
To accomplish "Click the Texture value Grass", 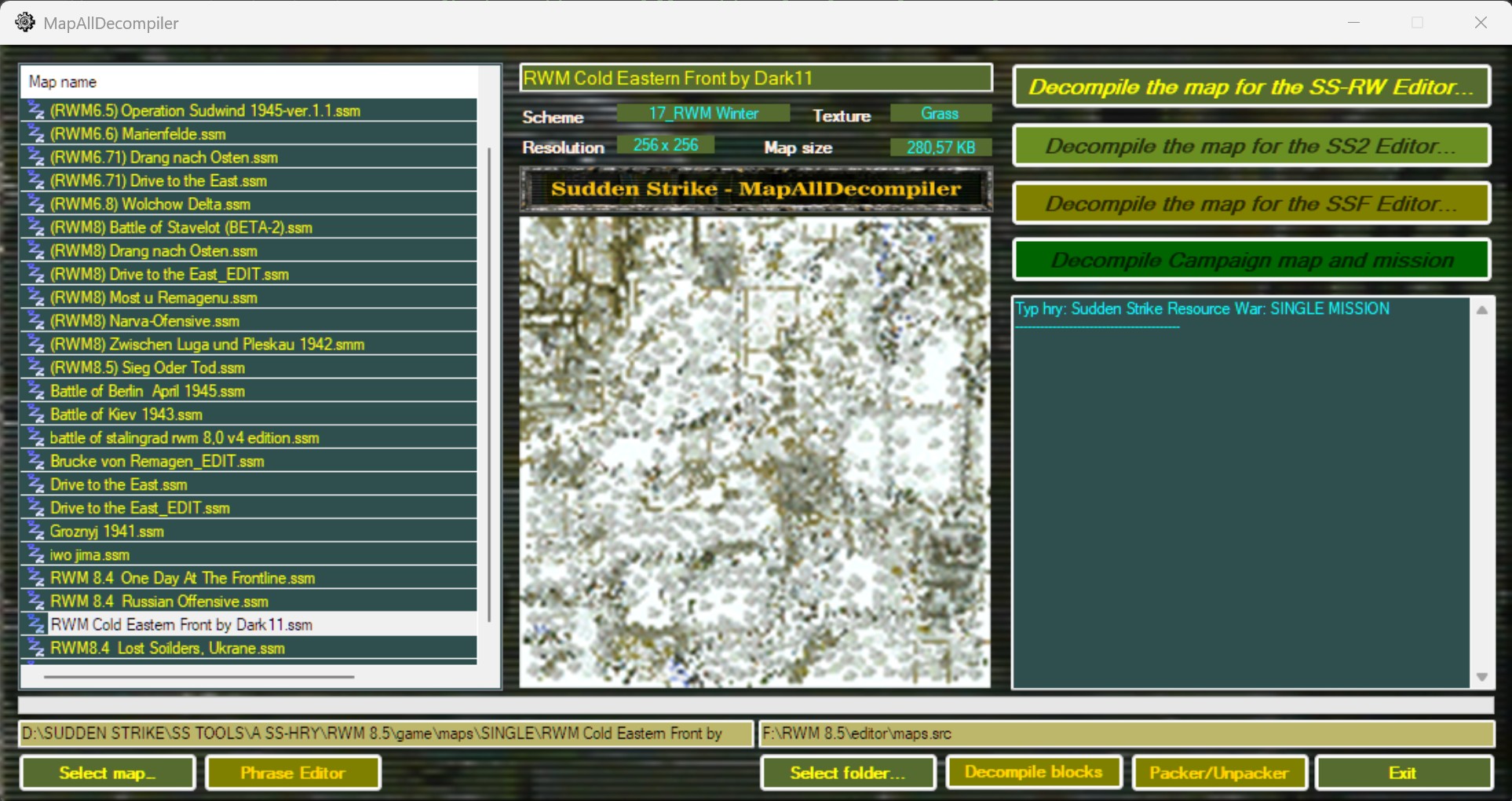I will pyautogui.click(x=940, y=114).
